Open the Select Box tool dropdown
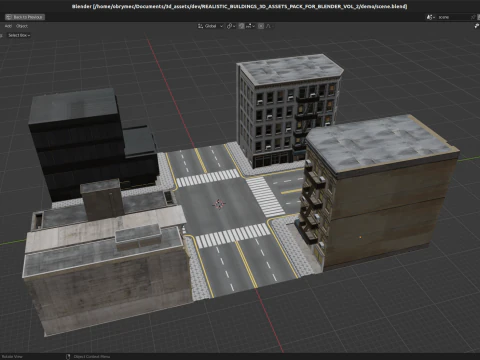480x360 pixels. (x=19, y=35)
